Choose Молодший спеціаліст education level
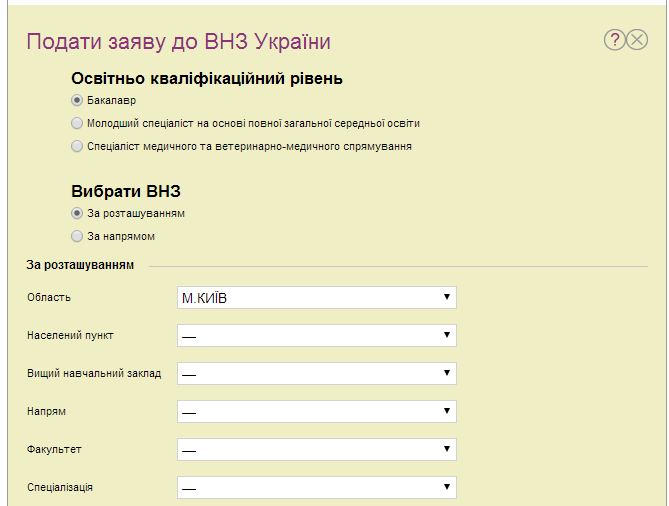The height and width of the screenshot is (506, 669). pos(77,123)
